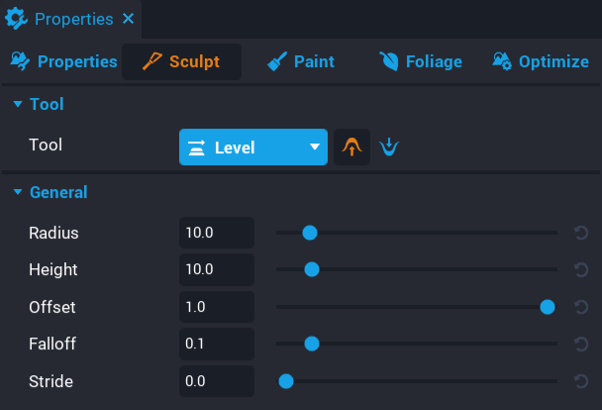Image resolution: width=602 pixels, height=410 pixels.
Task: Reset the Offset value
Action: pos(581,307)
